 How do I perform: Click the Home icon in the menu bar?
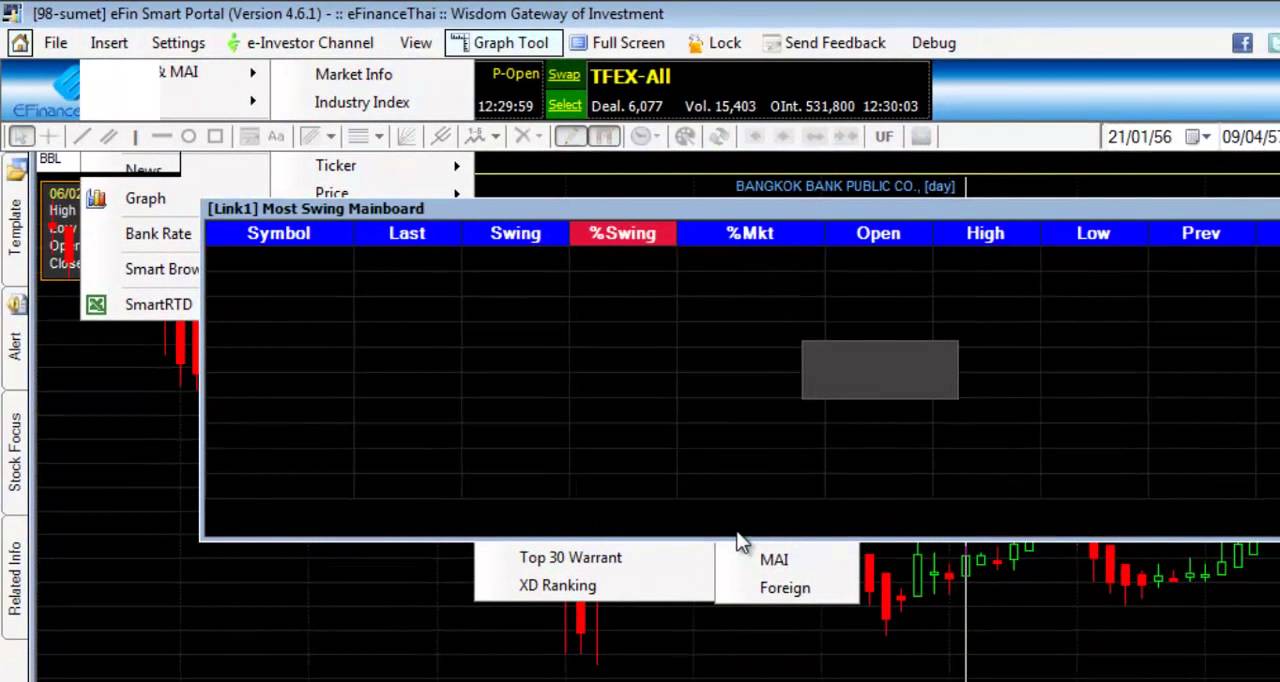click(x=20, y=43)
